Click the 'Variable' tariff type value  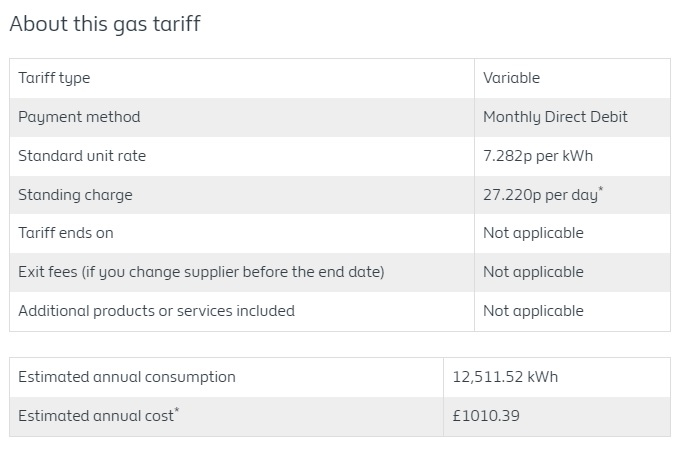coord(511,78)
